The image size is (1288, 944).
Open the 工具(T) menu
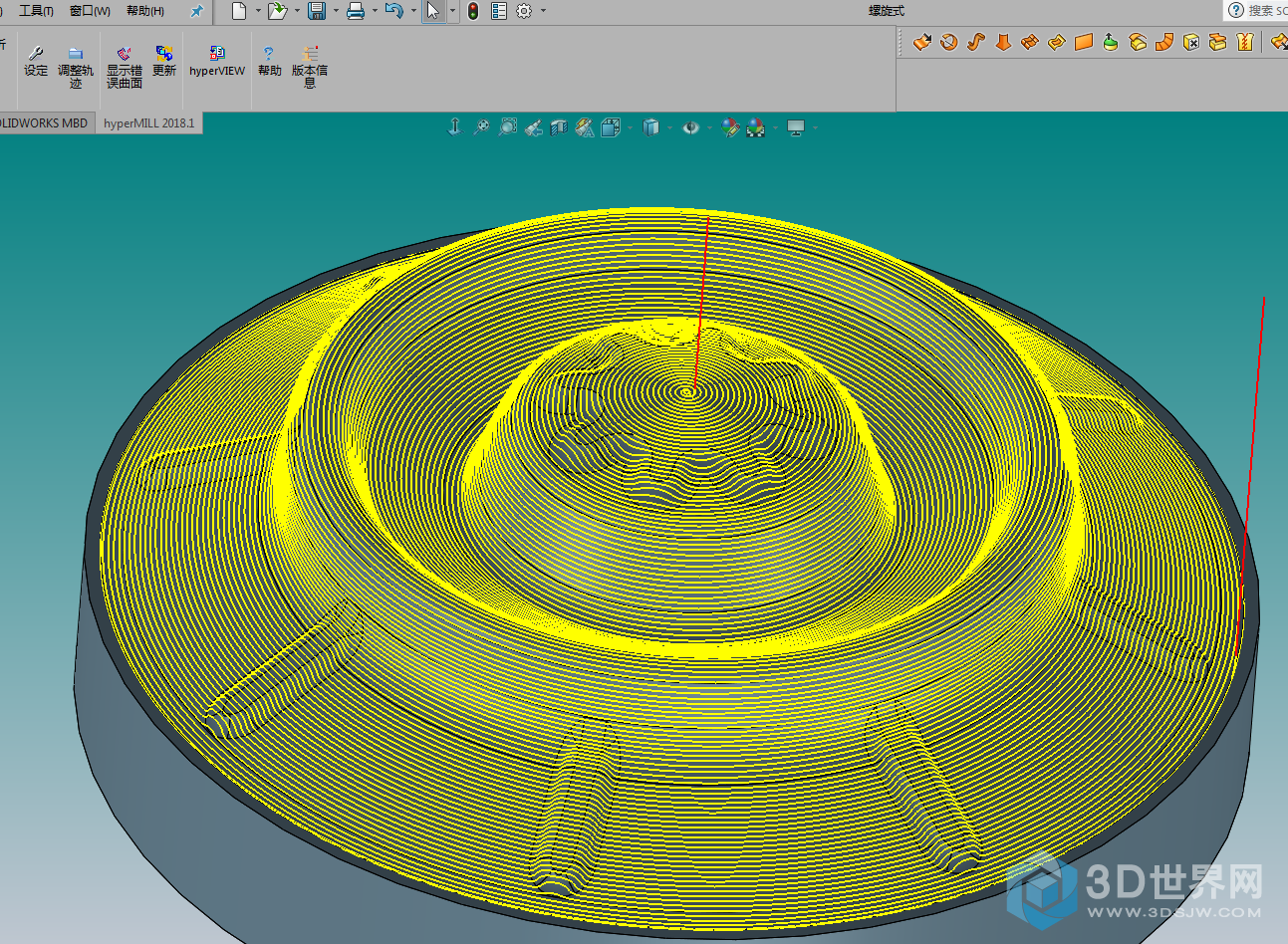pyautogui.click(x=36, y=11)
